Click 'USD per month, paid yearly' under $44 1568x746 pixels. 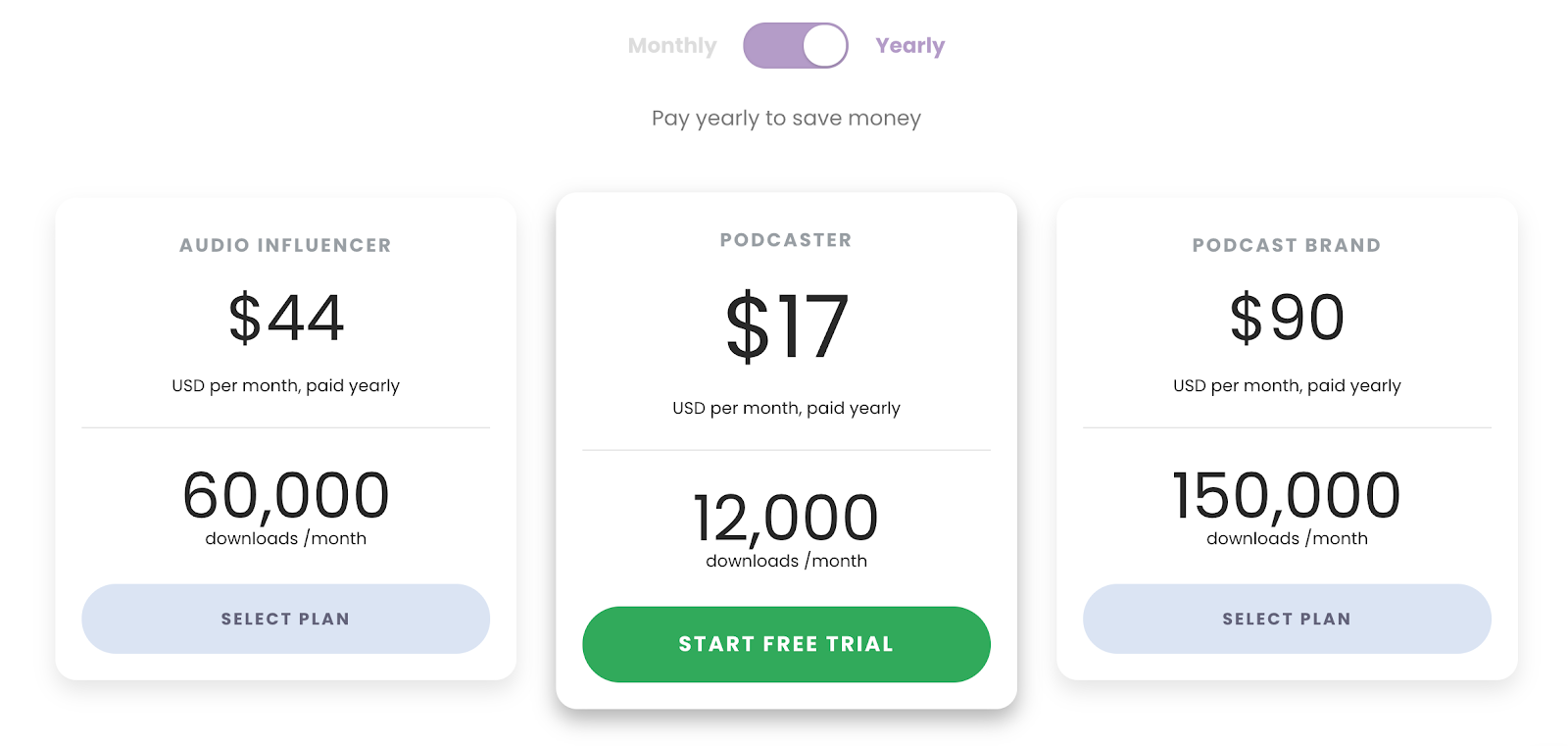[285, 385]
